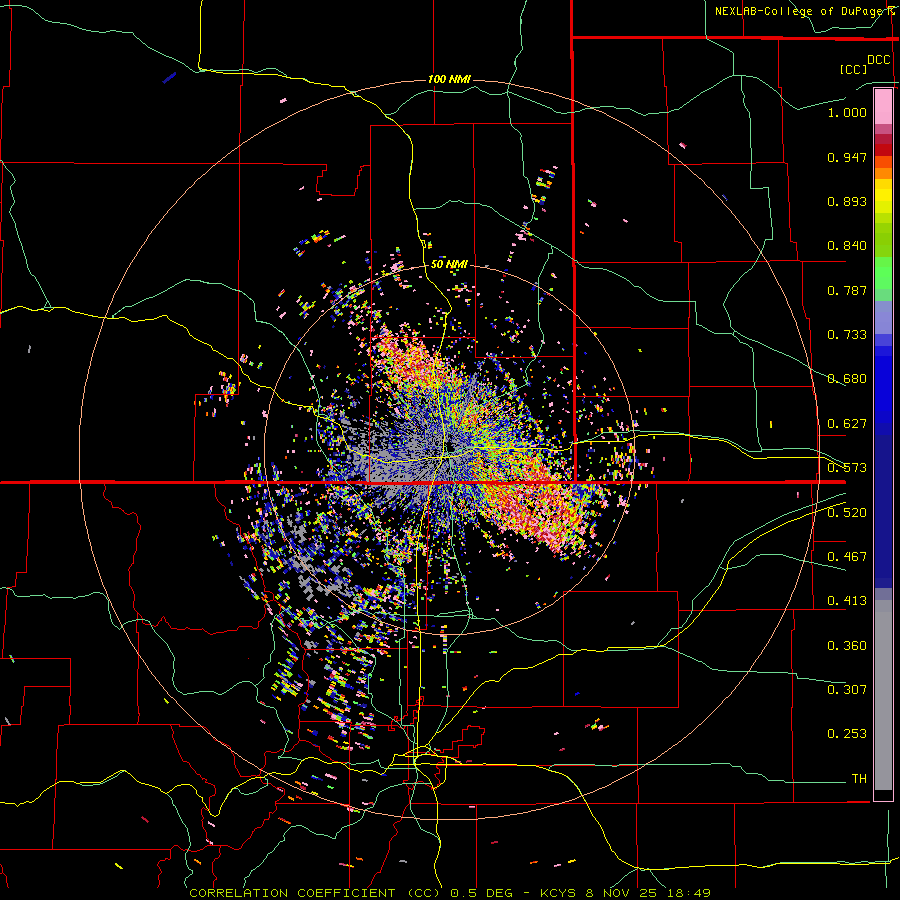The height and width of the screenshot is (900, 900).
Task: Select the 0.680 scale value
Action: click(847, 379)
